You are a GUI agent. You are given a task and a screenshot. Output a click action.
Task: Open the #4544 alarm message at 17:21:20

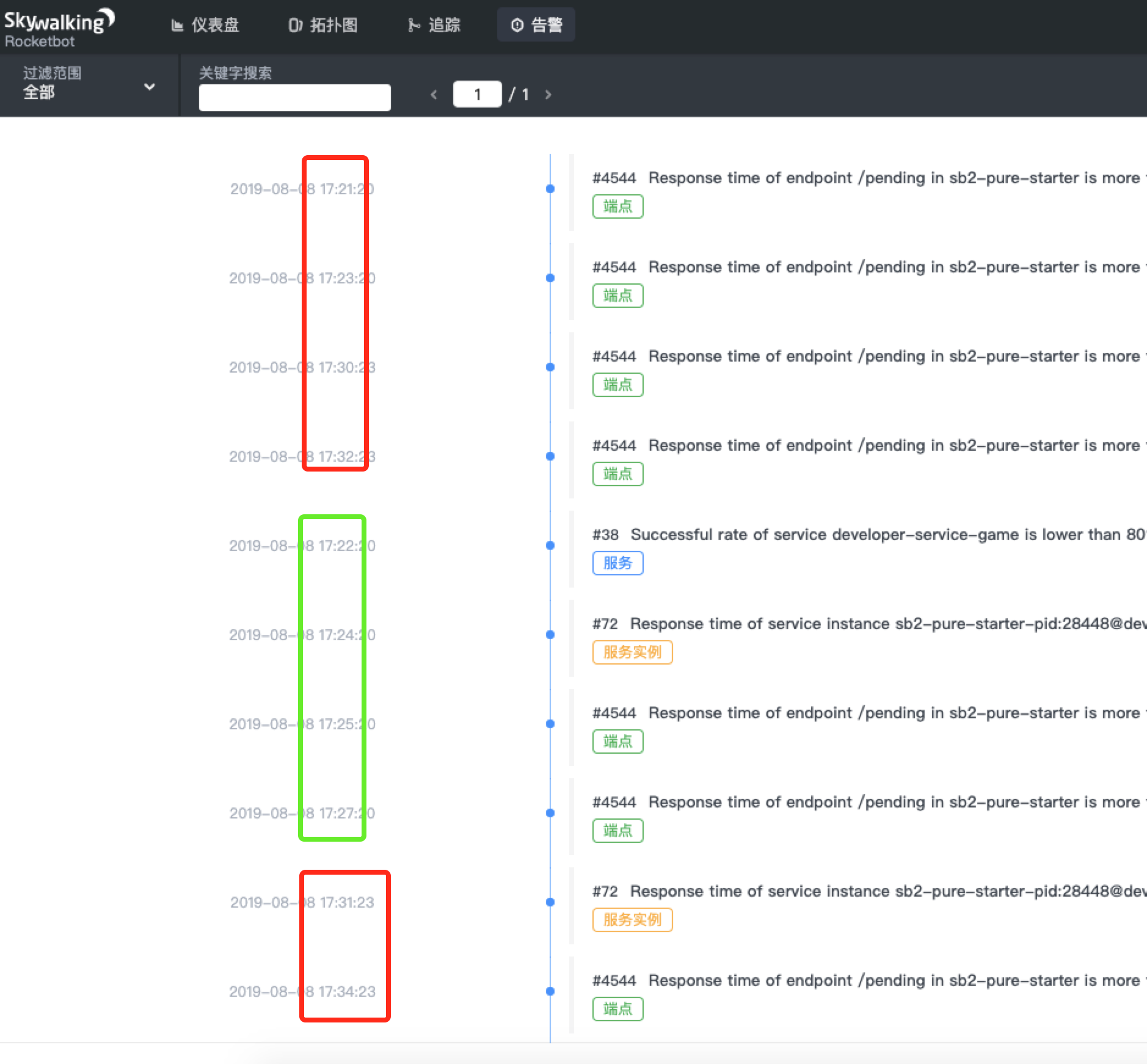click(x=869, y=178)
